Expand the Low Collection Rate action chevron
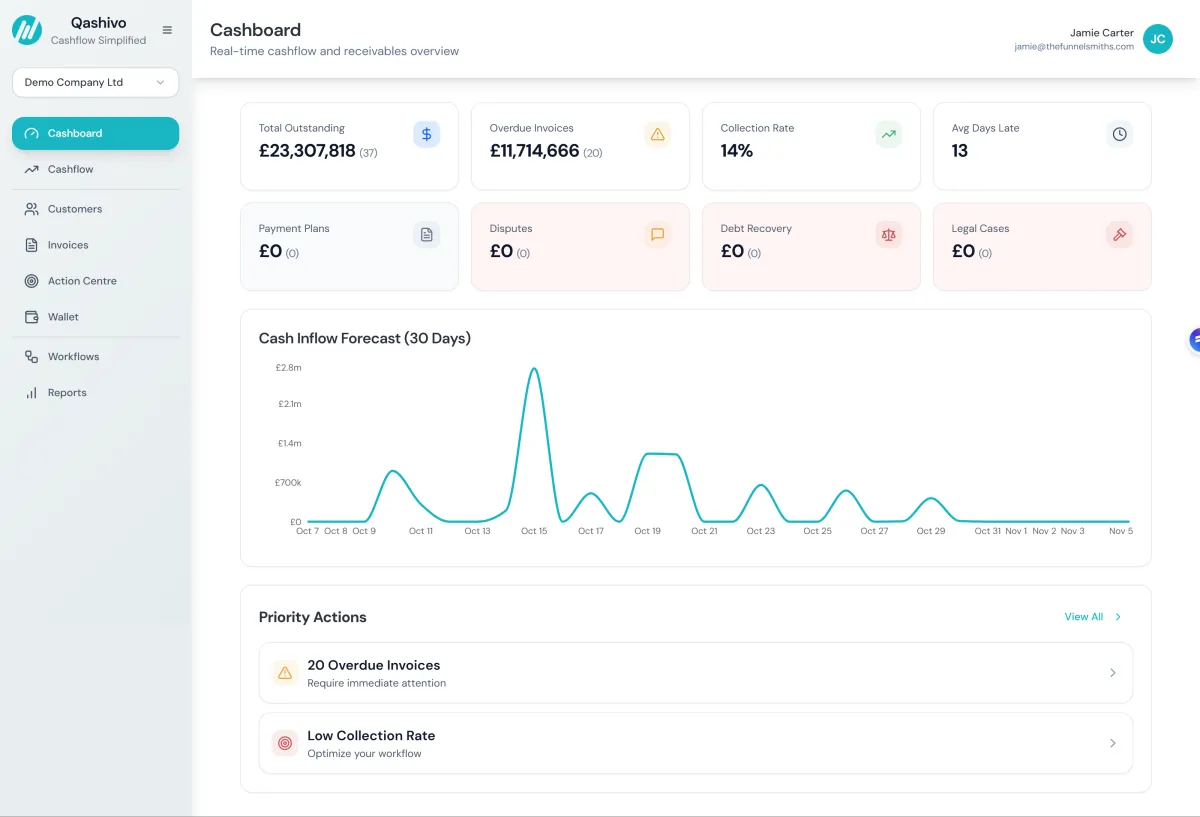1200x817 pixels. coord(1112,743)
